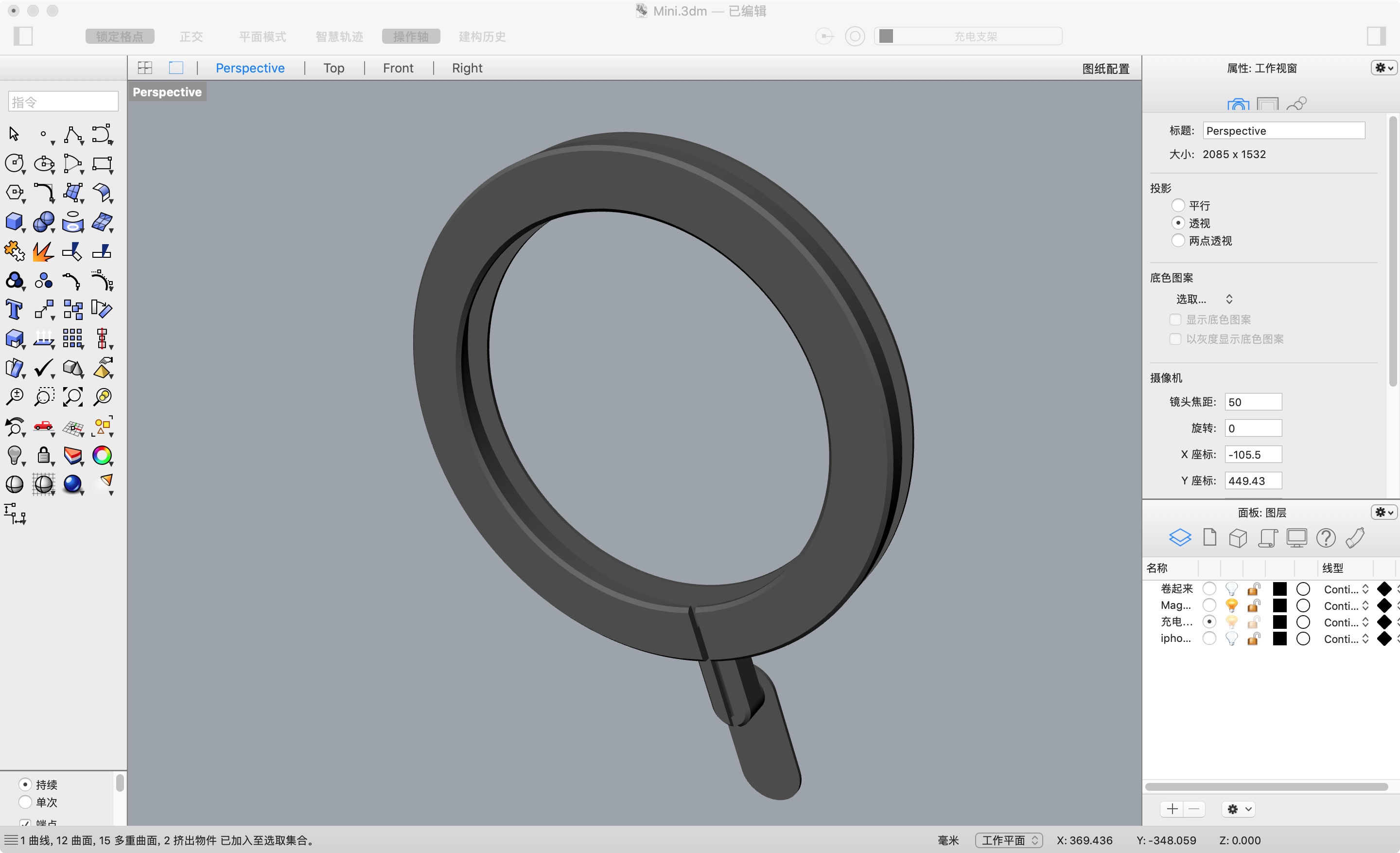Screen dimensions: 1400x853
Task: Switch to the Top viewport tab
Action: [x=333, y=68]
